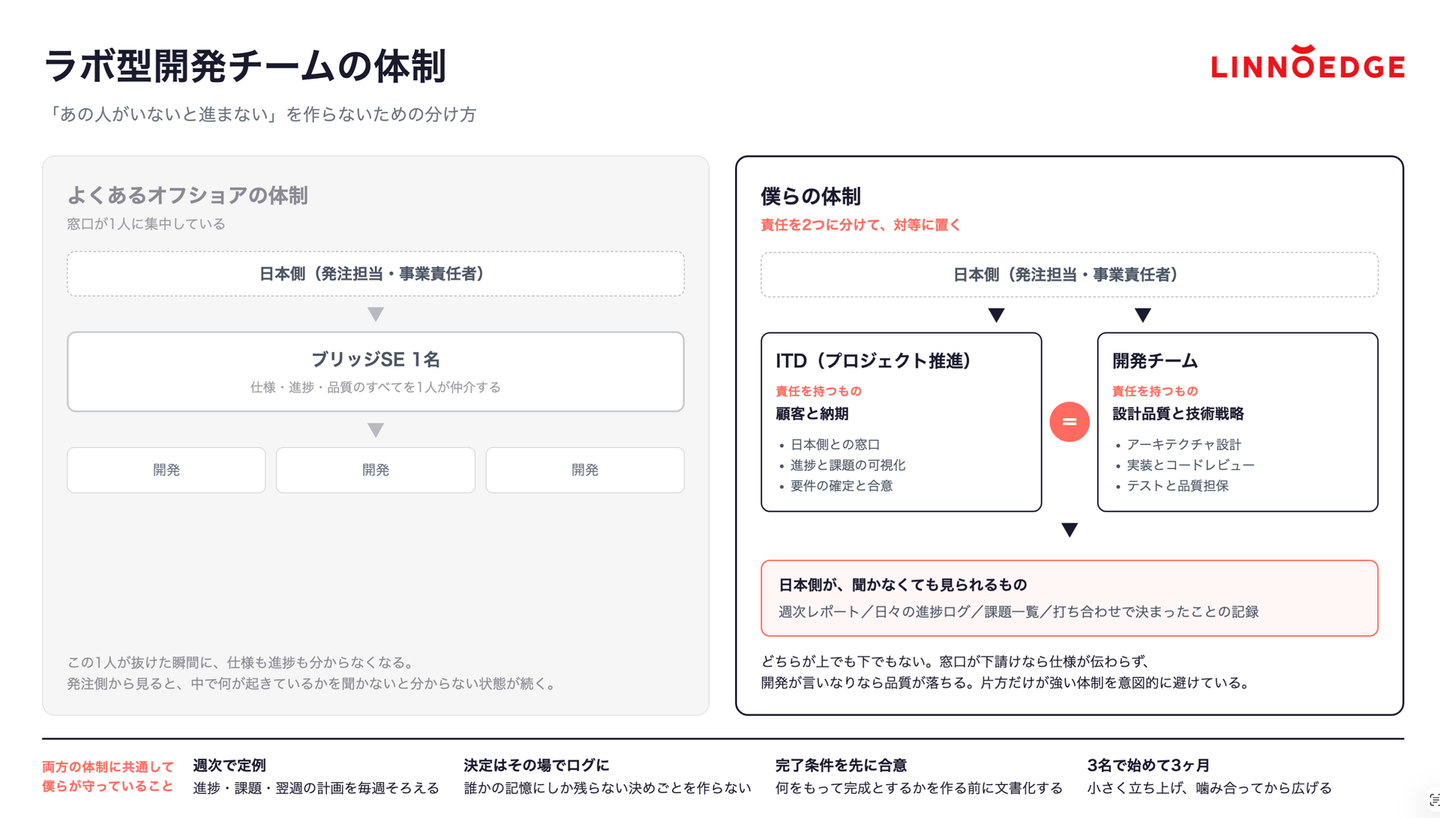The image size is (1440, 818).
Task: Click the text 窓口が1人に集中している
Action: pos(146,224)
